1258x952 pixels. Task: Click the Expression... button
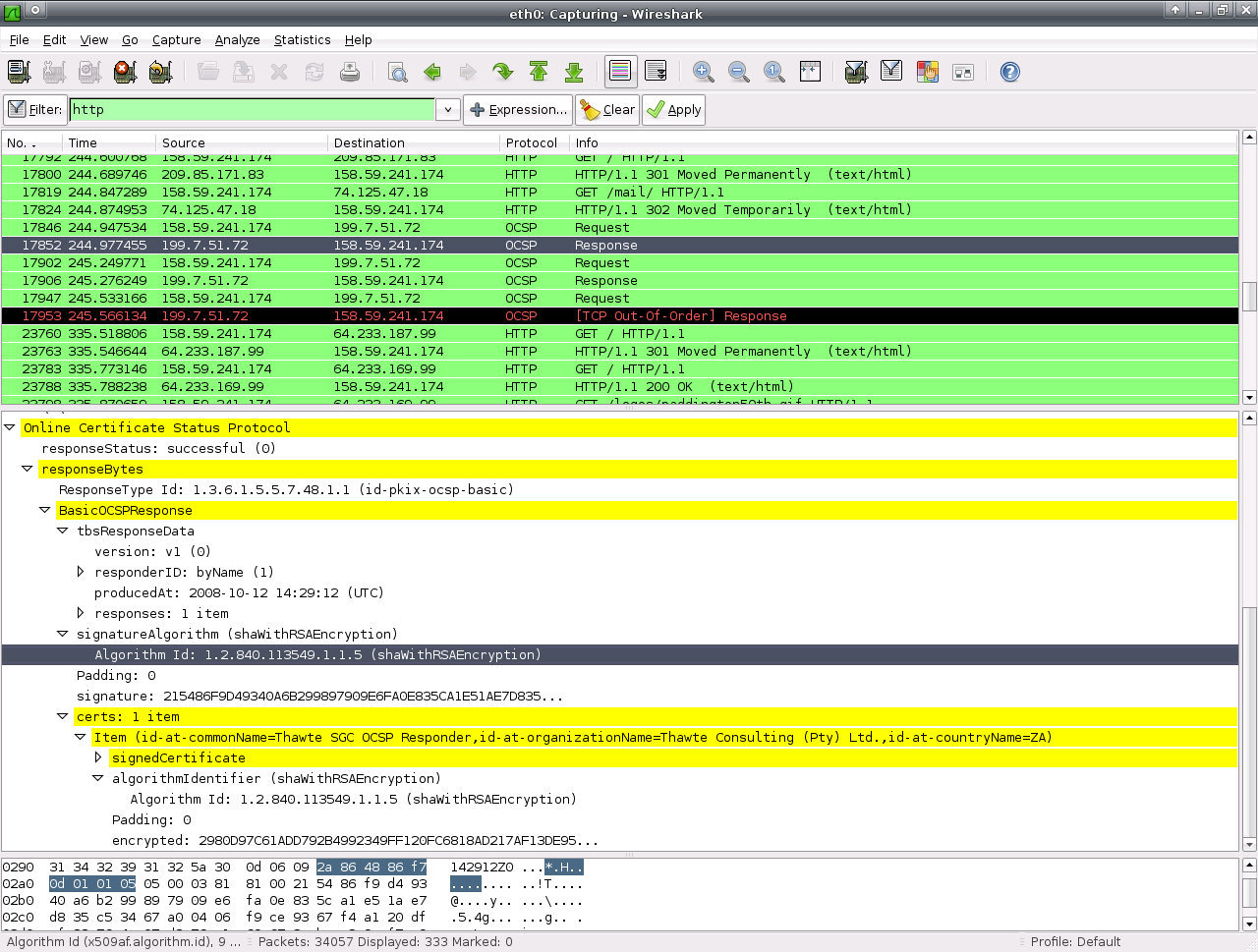click(x=518, y=109)
